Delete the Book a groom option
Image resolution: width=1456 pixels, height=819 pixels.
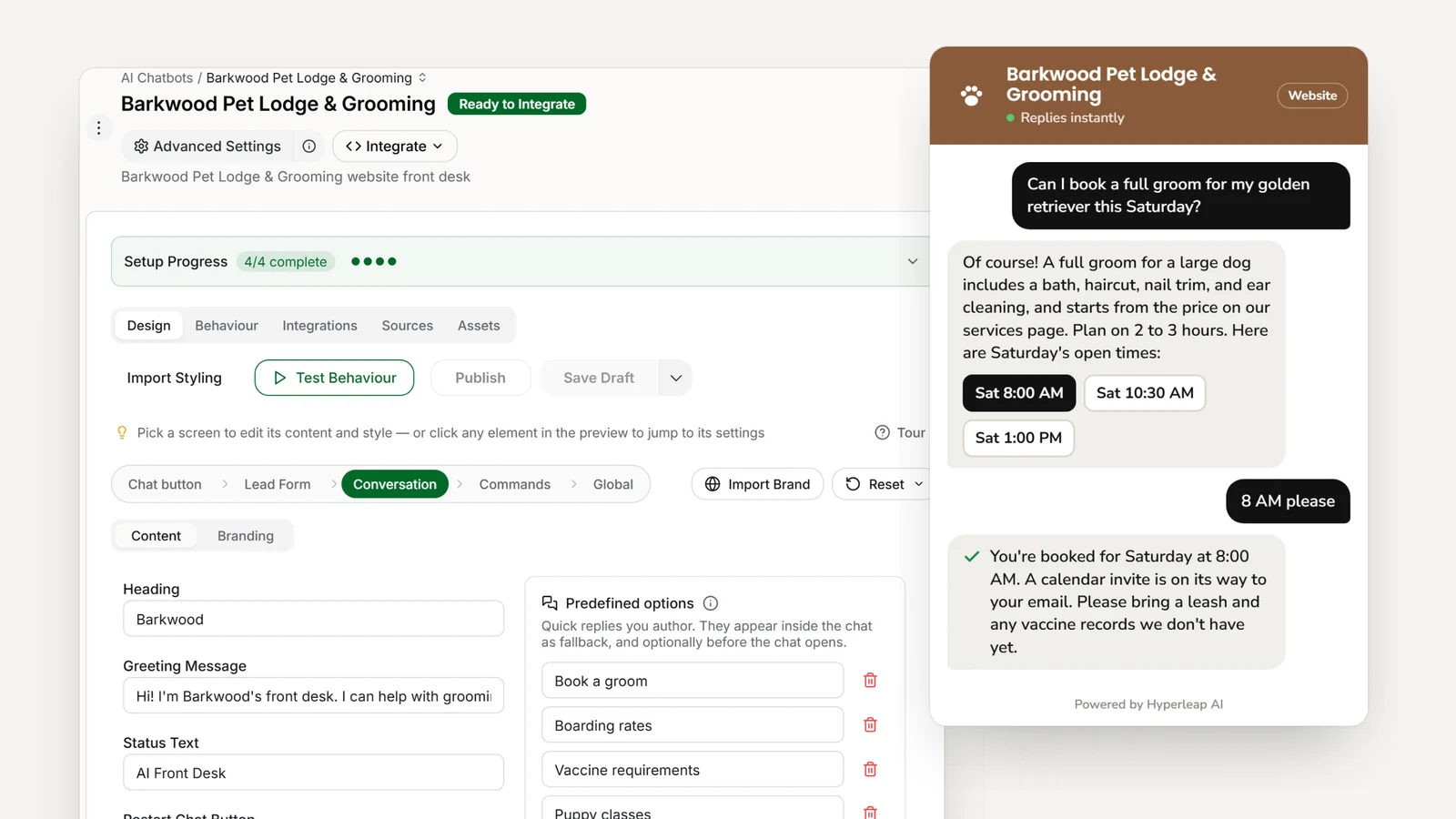(x=870, y=681)
